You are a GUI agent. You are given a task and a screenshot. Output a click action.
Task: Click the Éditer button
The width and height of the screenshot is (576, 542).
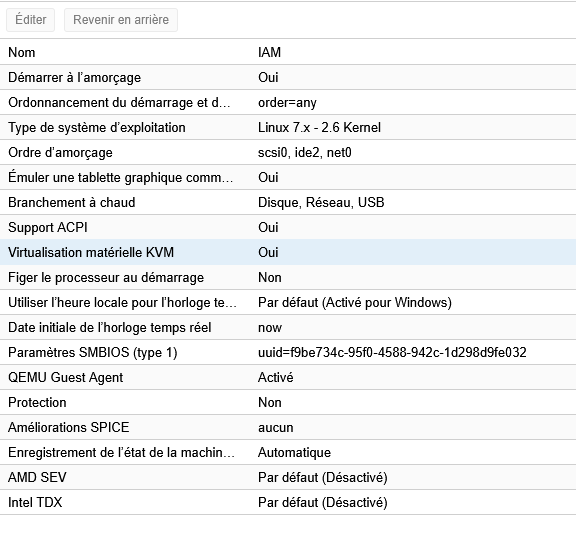[x=30, y=19]
